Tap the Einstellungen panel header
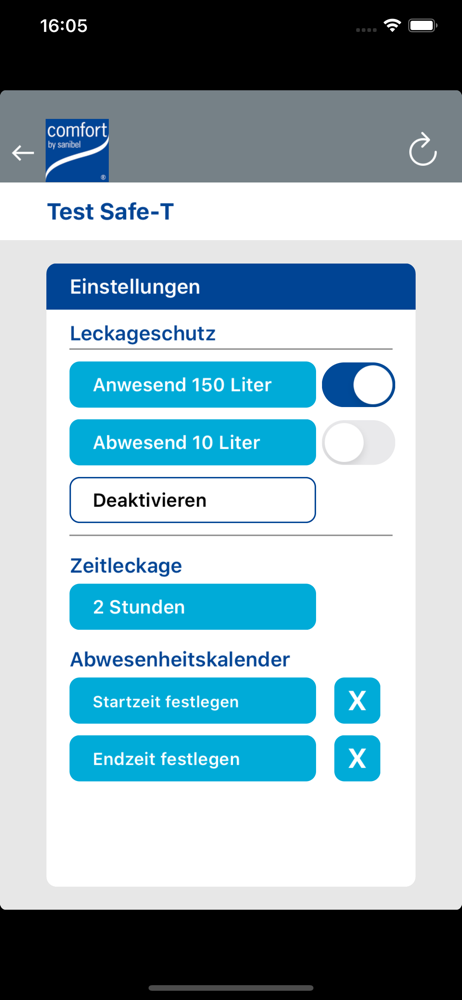The width and height of the screenshot is (462, 1000). pyautogui.click(x=231, y=287)
